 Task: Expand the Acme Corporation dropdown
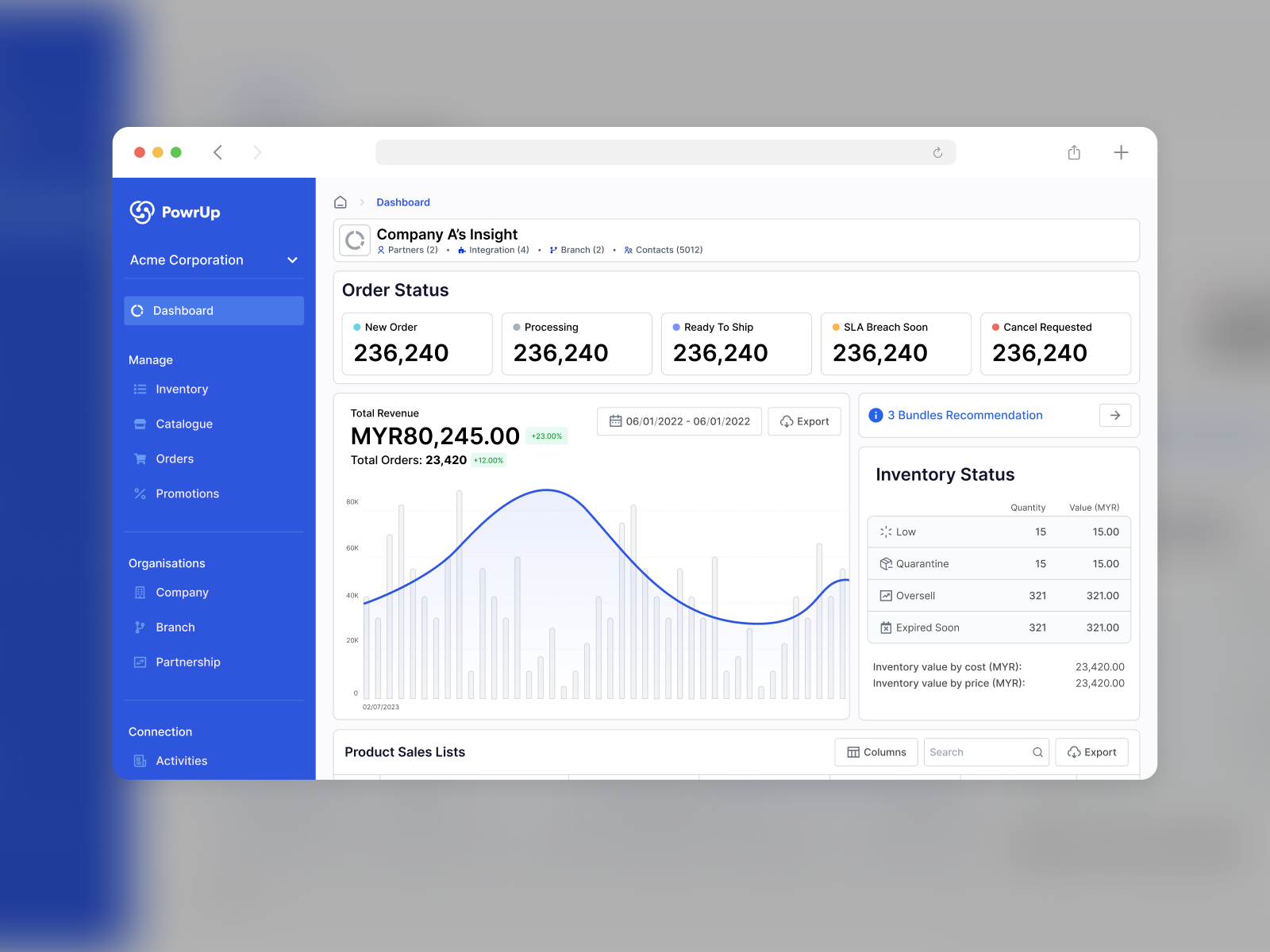pyautogui.click(x=292, y=260)
